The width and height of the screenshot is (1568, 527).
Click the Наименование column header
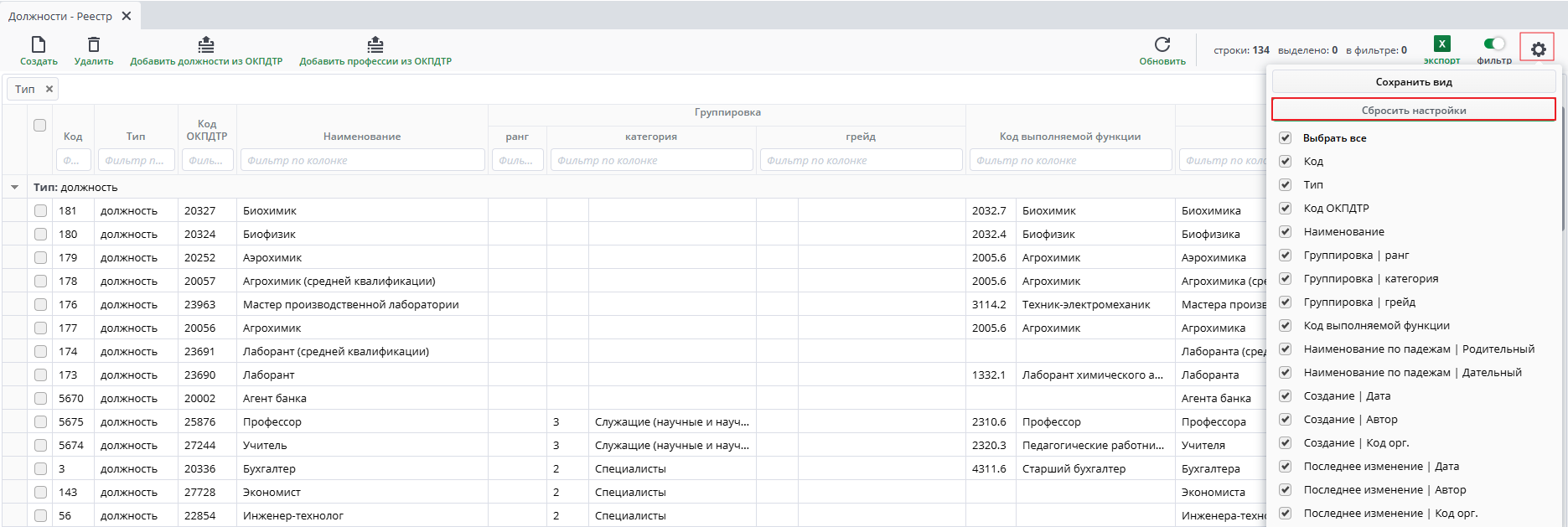[x=362, y=137]
